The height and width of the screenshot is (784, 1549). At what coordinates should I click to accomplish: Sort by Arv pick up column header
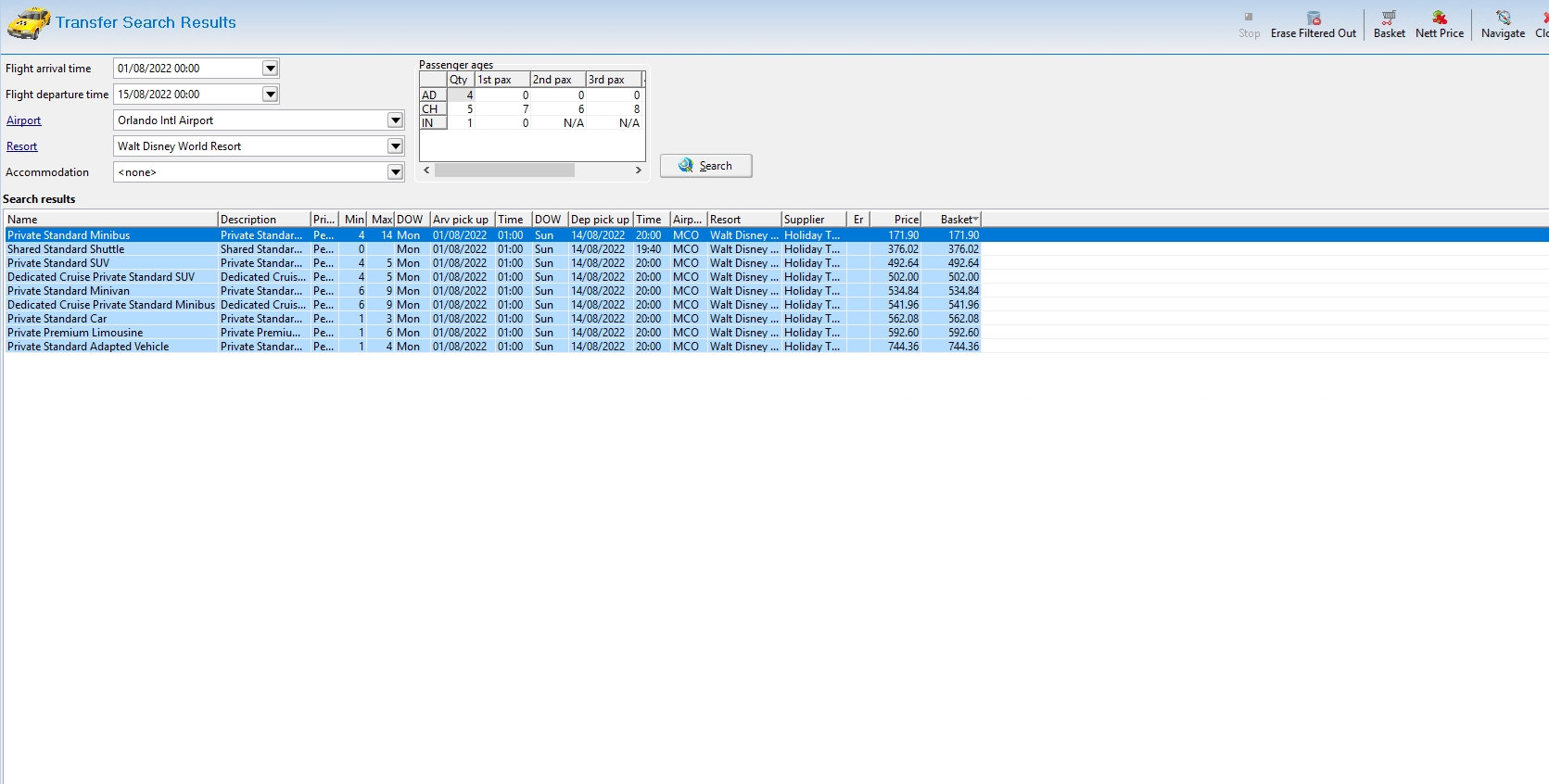coord(463,220)
